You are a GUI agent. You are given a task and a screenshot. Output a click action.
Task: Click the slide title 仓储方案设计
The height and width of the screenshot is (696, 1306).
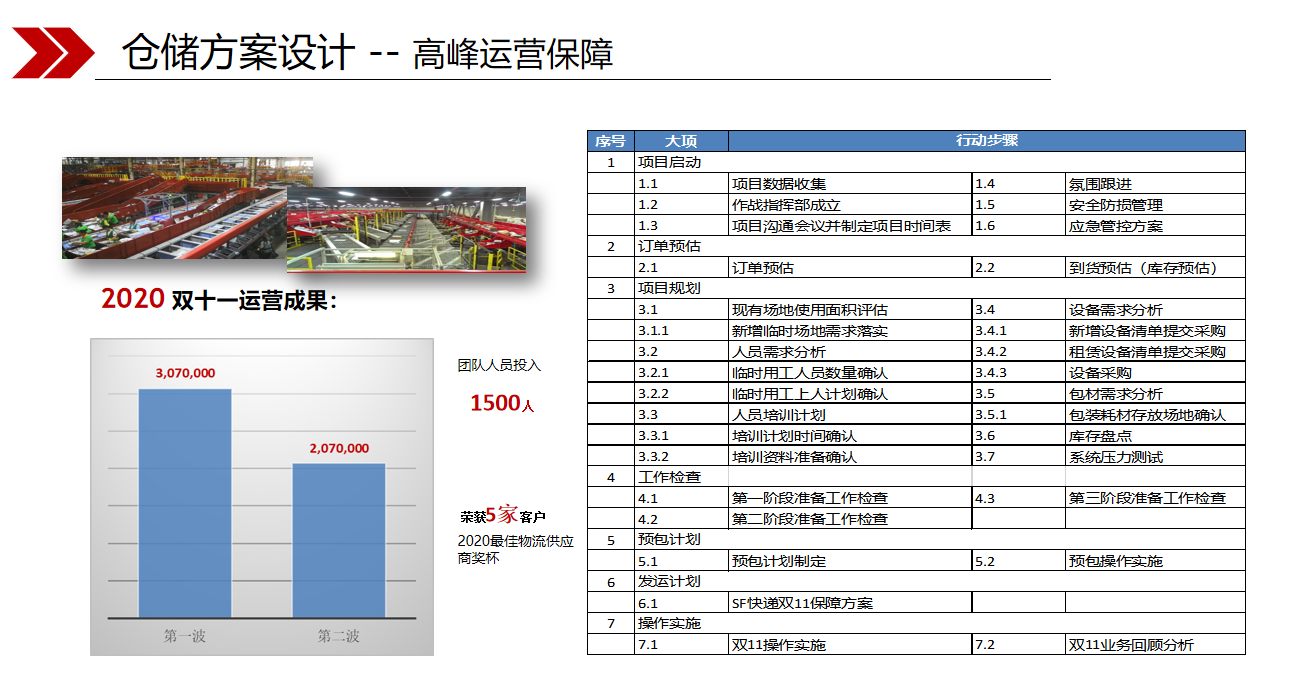coord(237,53)
